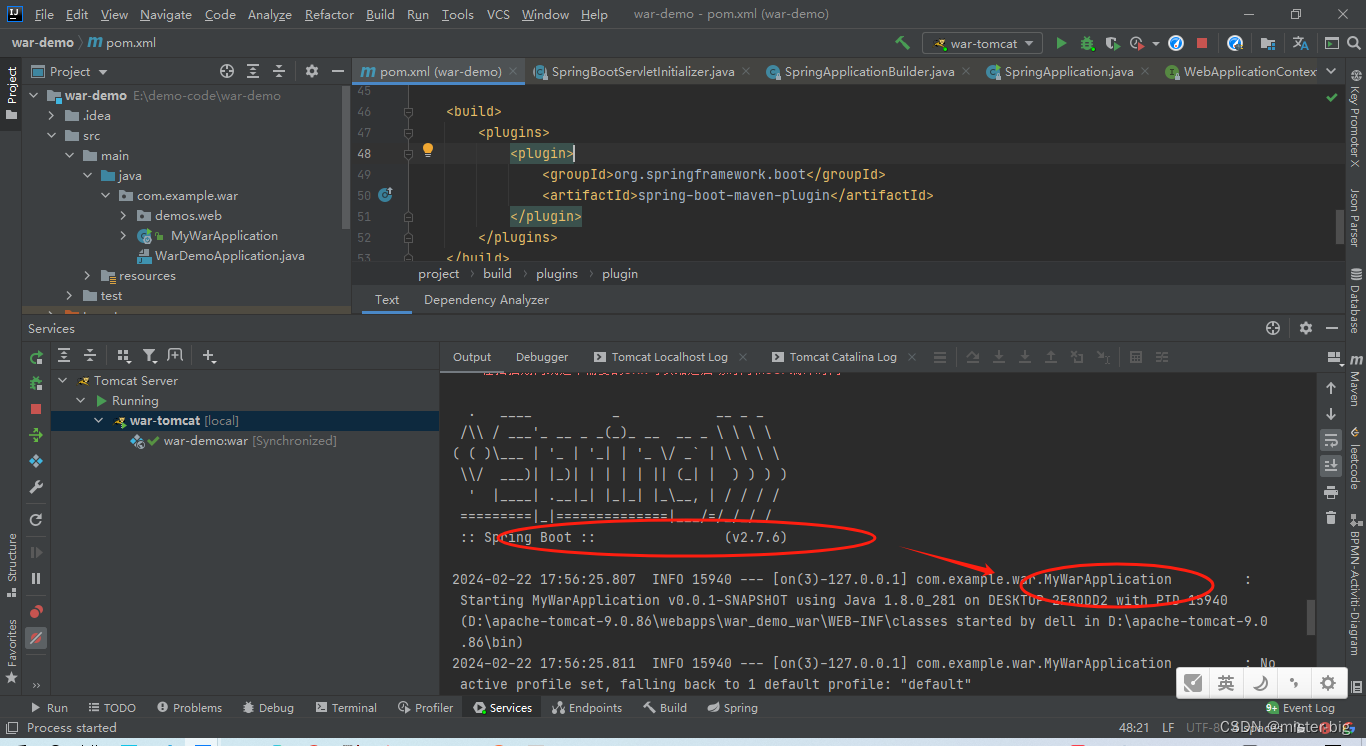Image resolution: width=1366 pixels, height=746 pixels.
Task: Open the Refactor menu
Action: tap(328, 14)
